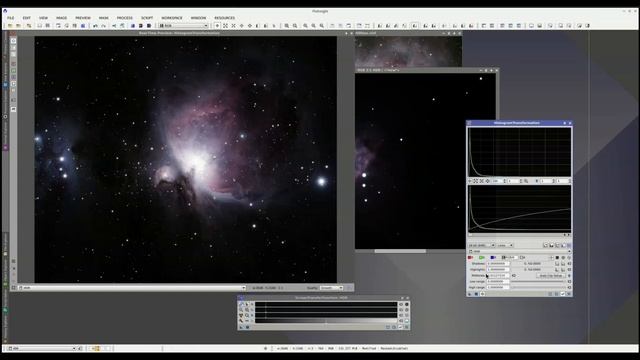Click the New Instance triangle in HistogramTransformation
The width and height of the screenshot is (640, 360).
tap(469, 294)
